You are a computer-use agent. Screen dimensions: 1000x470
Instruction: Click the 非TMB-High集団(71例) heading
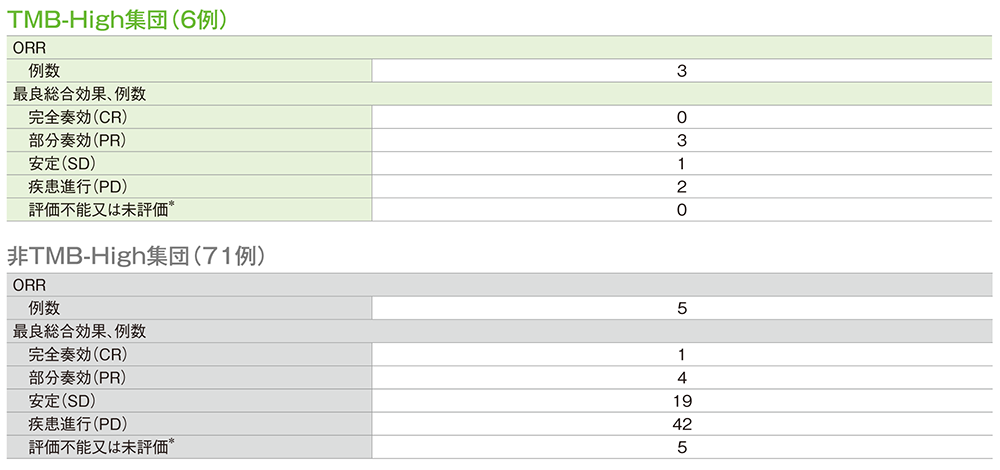135,255
